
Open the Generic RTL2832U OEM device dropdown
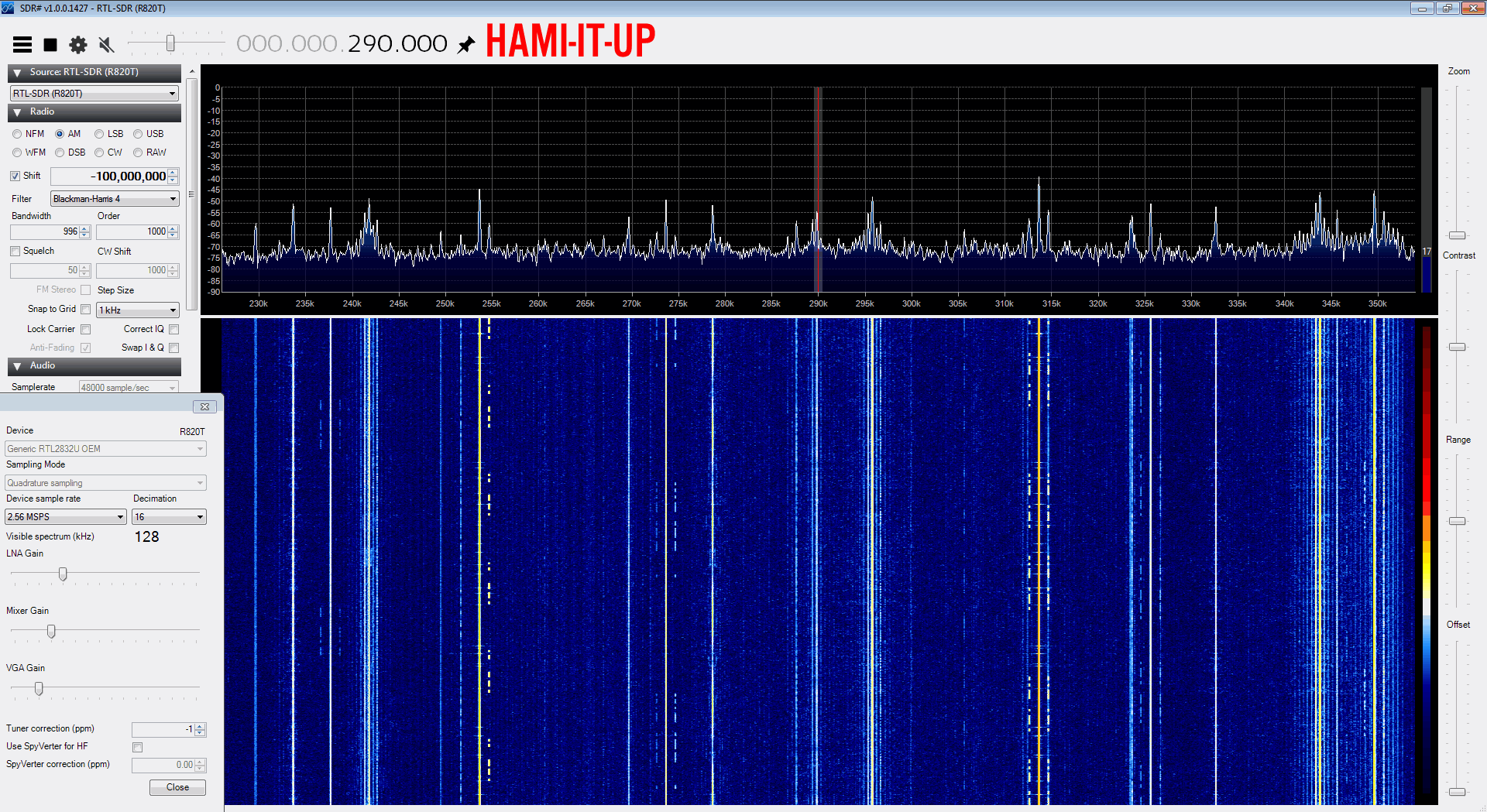coord(105,448)
